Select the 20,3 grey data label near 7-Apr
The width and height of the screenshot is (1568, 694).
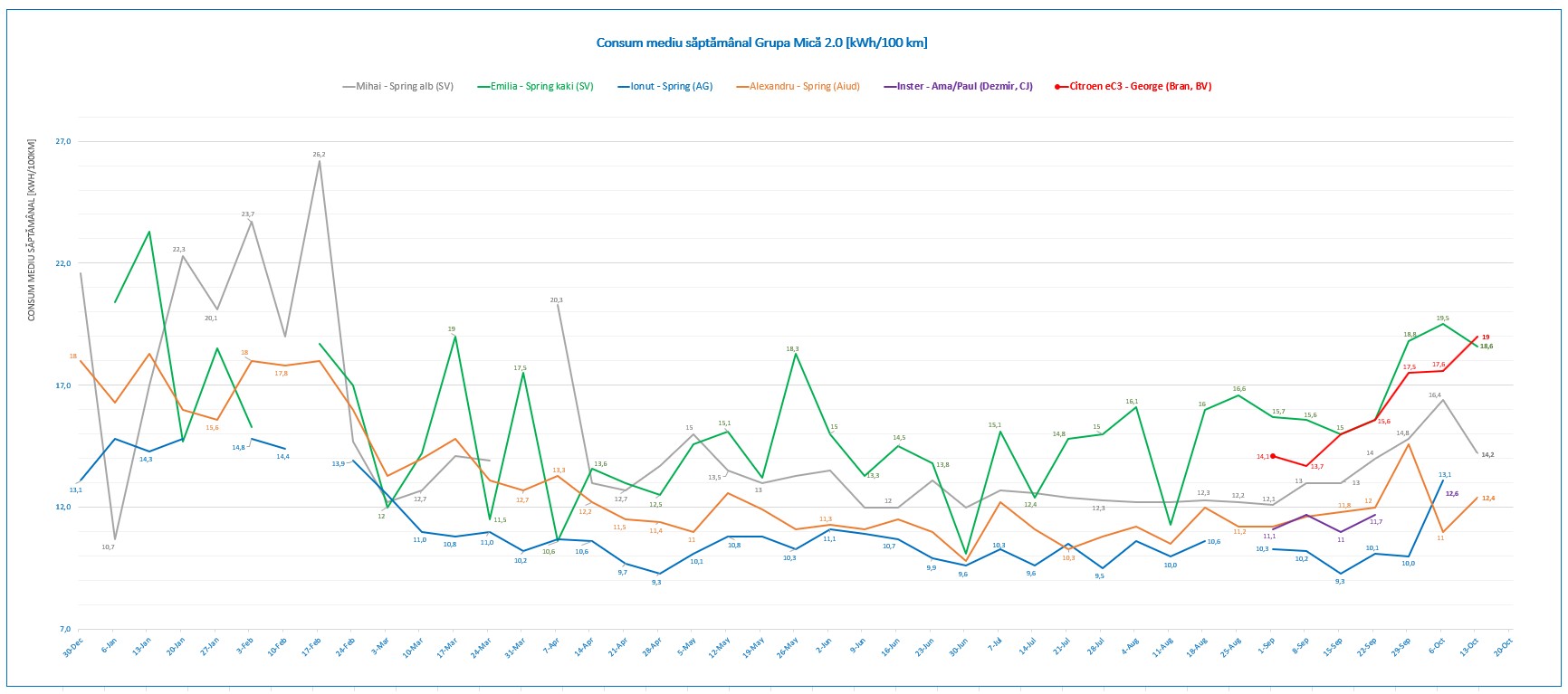click(556, 299)
